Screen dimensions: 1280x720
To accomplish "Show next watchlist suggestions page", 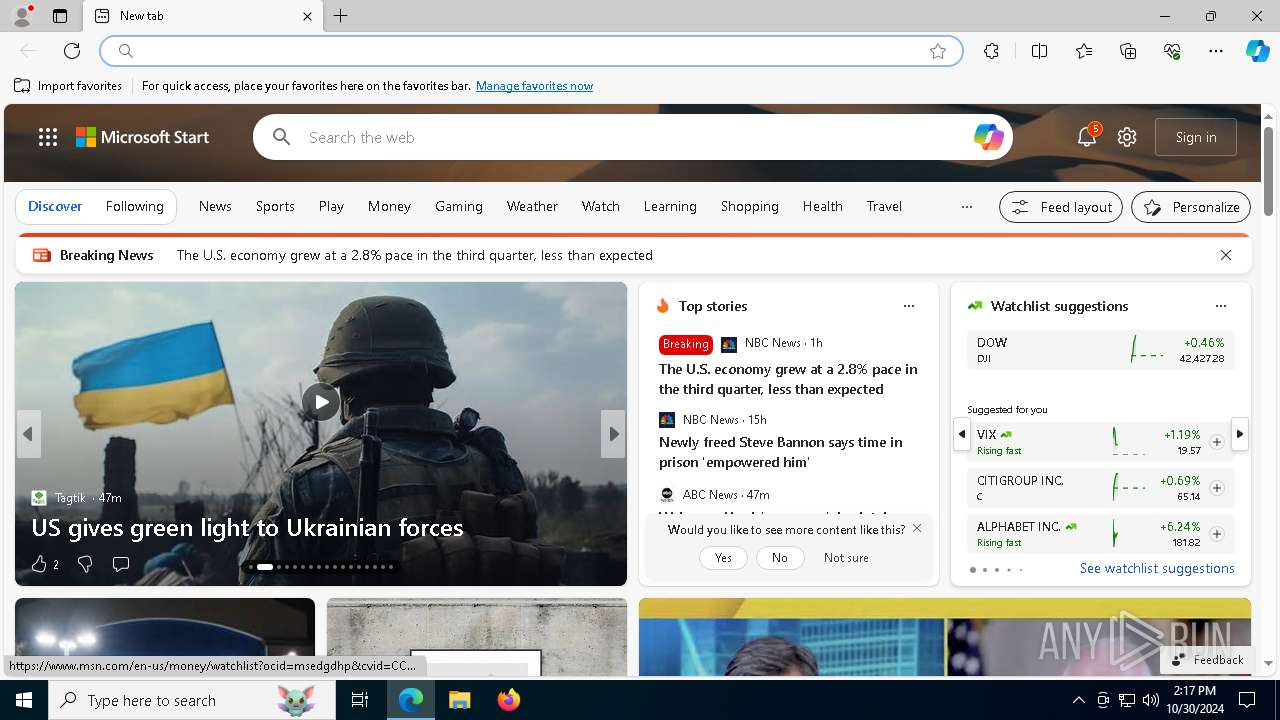I will click(x=1240, y=434).
